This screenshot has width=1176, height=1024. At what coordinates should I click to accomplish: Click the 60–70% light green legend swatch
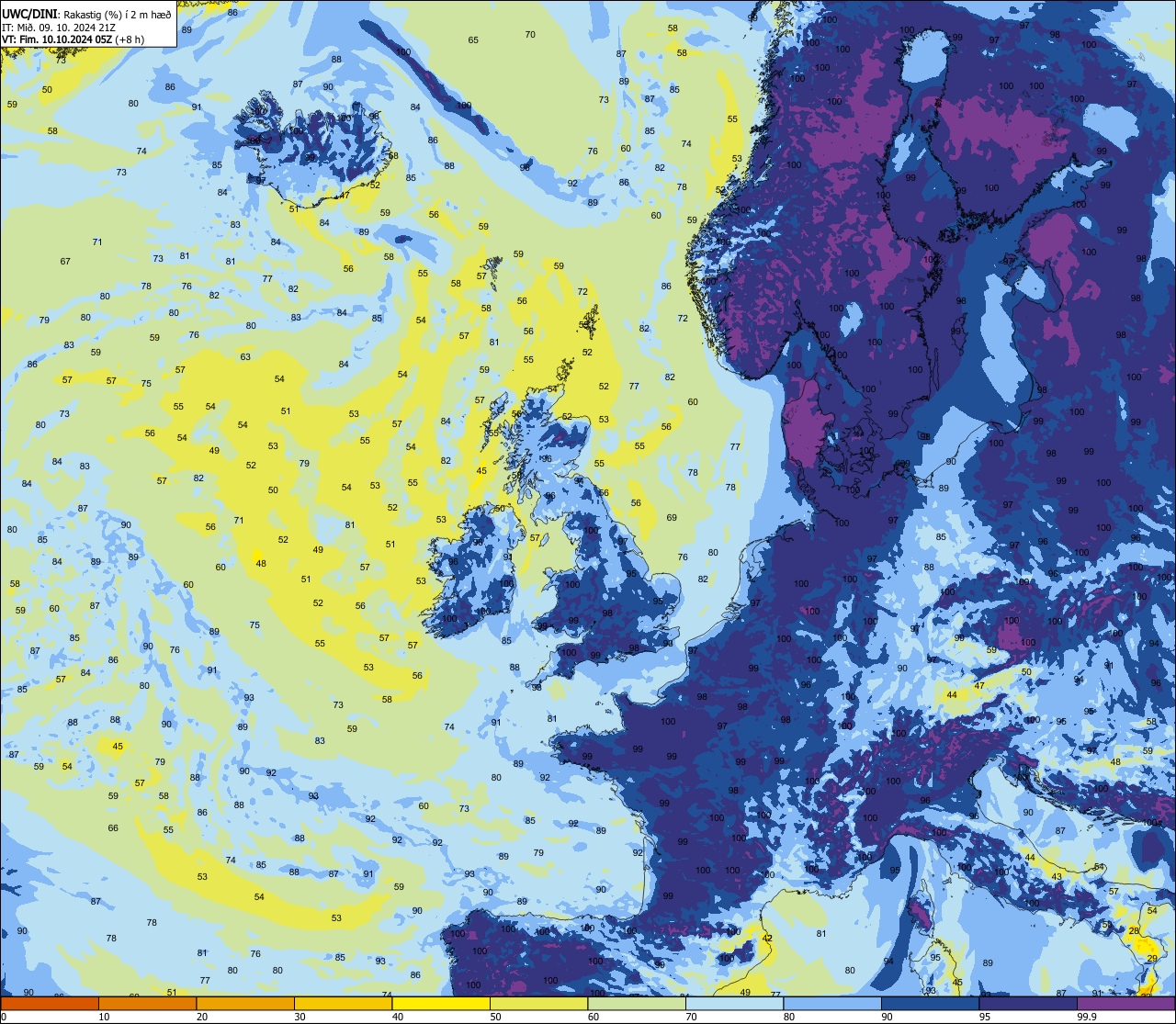[x=637, y=1003]
